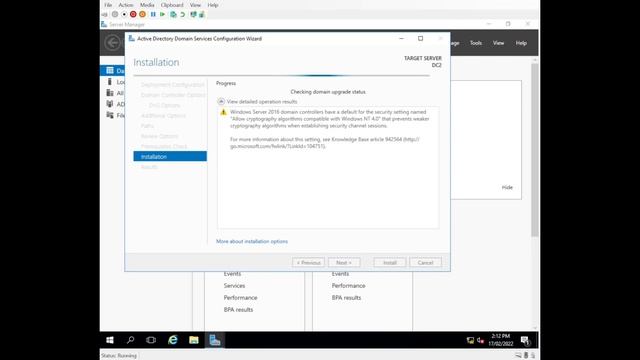Launch Internet Explorer from taskbar
The width and height of the screenshot is (640, 360).
(x=173, y=340)
